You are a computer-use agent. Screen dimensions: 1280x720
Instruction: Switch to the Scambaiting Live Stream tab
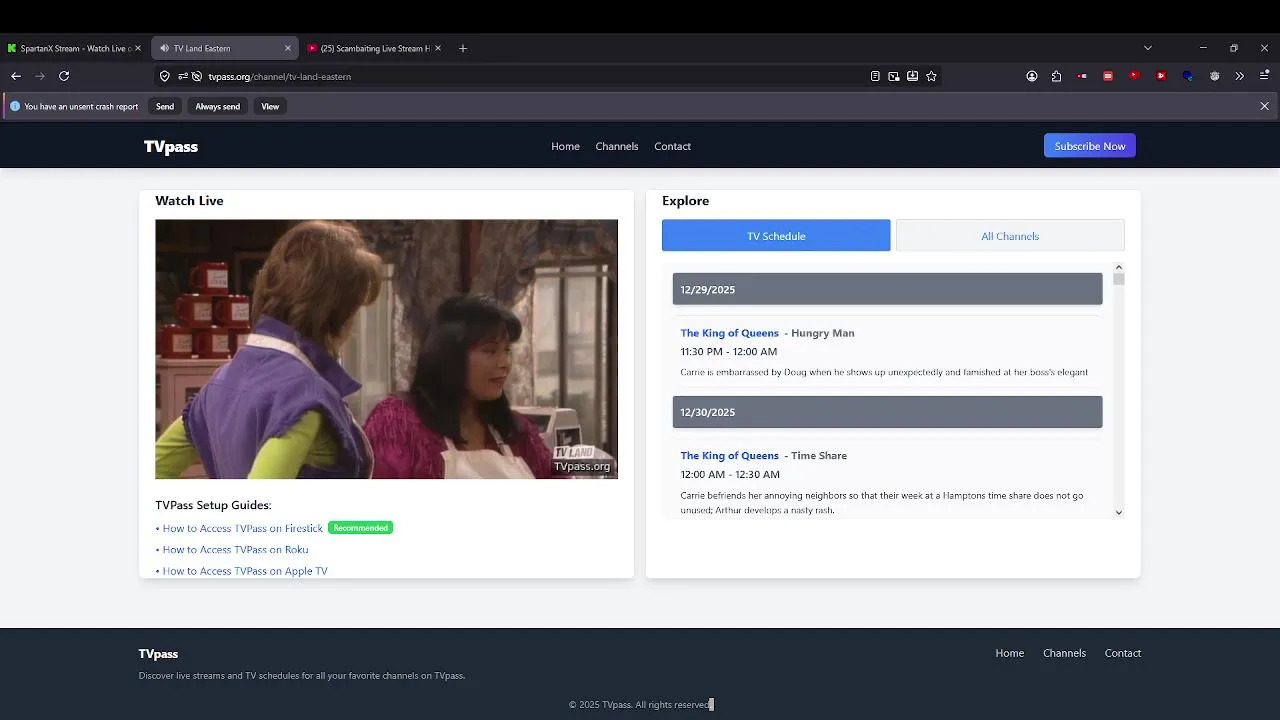click(374, 48)
